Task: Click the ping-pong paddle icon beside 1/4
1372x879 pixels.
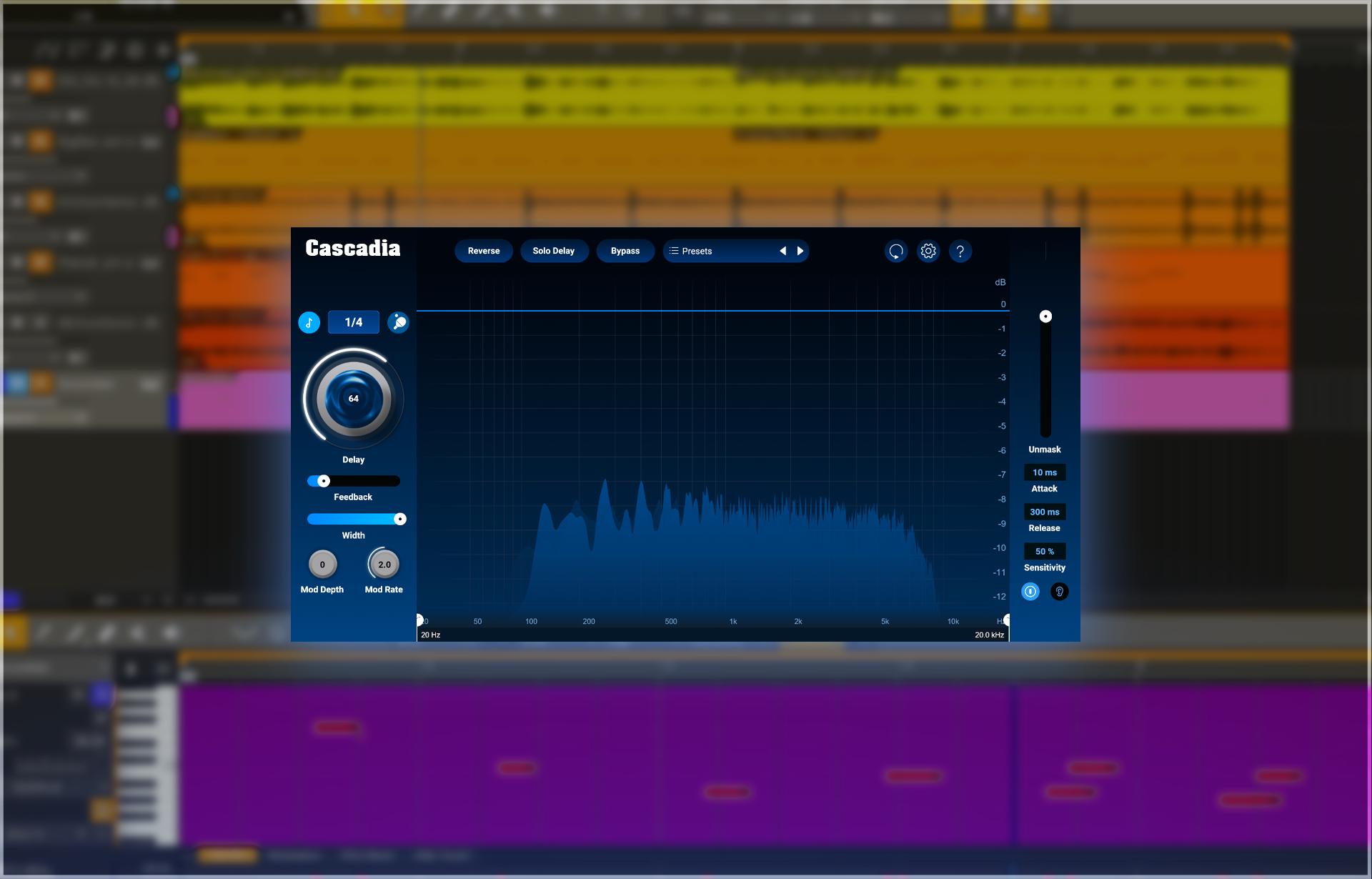Action: [398, 322]
